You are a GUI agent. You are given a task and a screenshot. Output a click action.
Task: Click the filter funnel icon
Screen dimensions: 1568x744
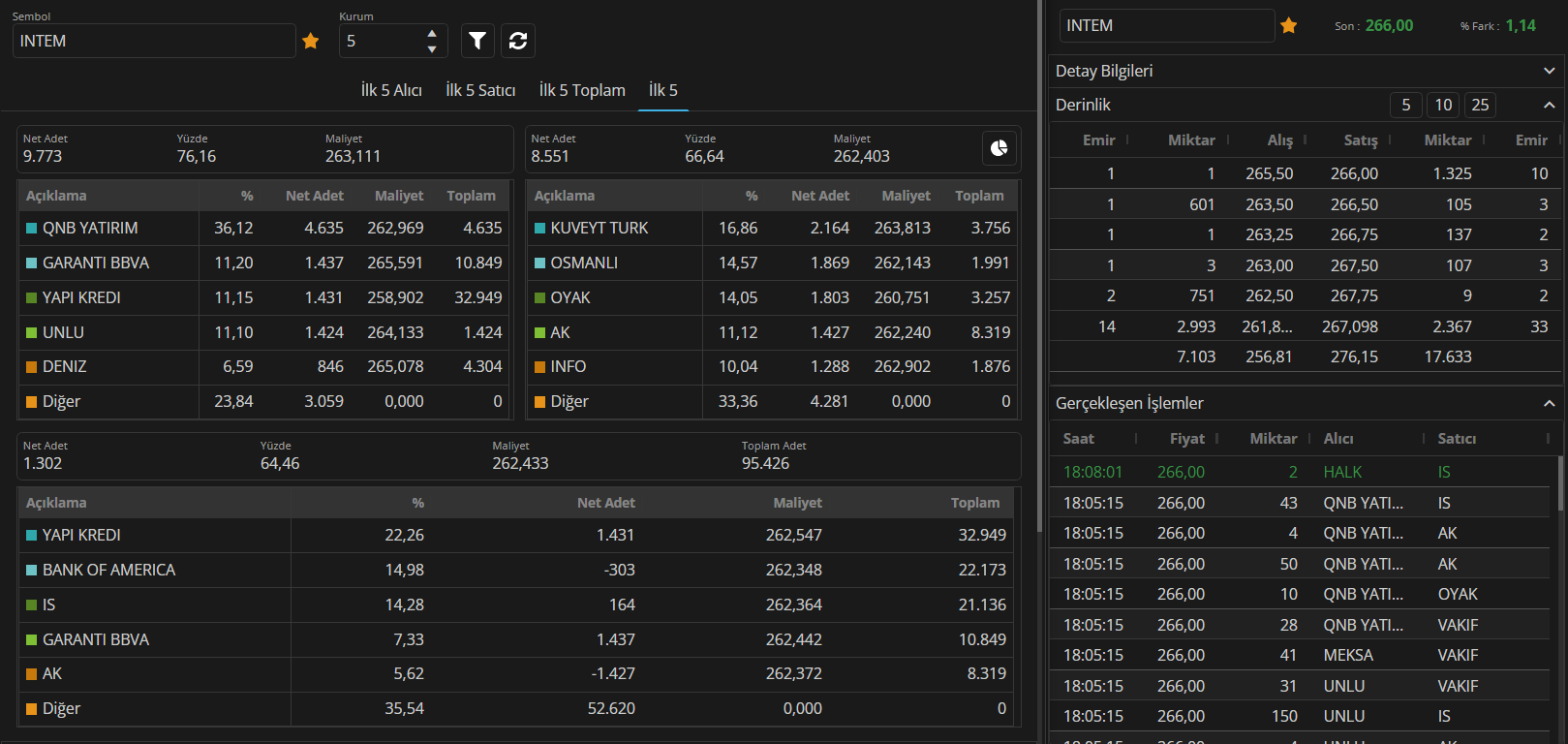click(477, 41)
